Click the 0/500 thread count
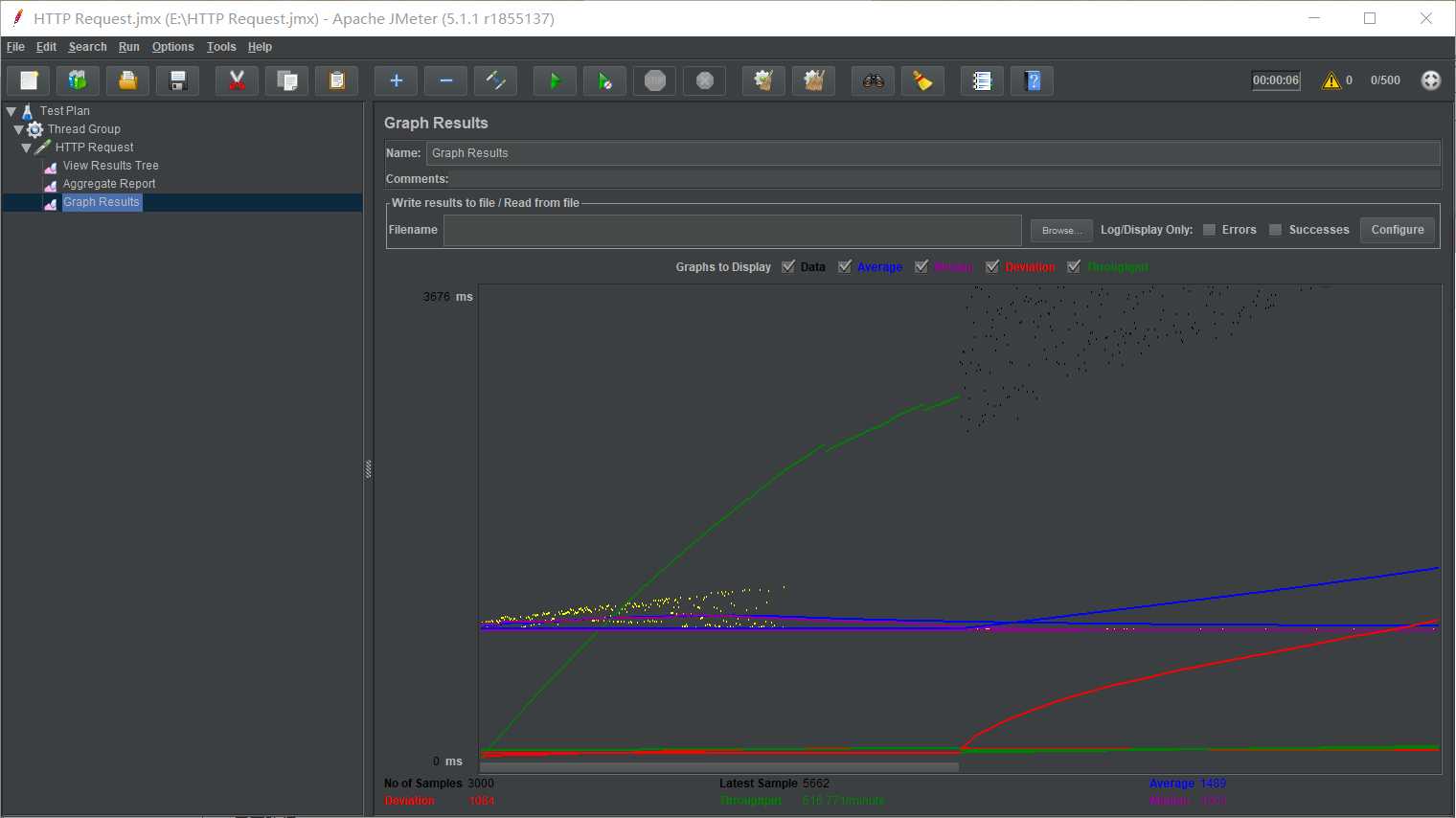This screenshot has width=1456, height=818. [1385, 80]
